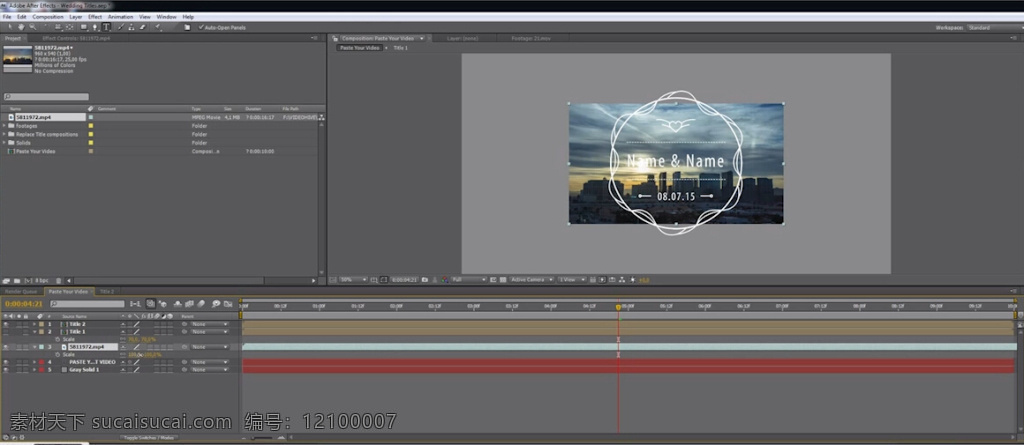
Task: Click red label swatch of Gray Solid 1
Action: click(41, 369)
